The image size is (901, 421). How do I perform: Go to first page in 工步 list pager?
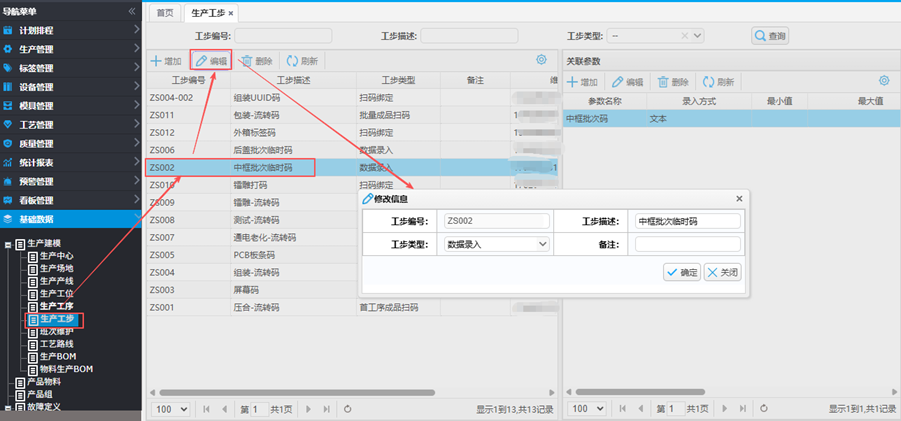[206, 409]
